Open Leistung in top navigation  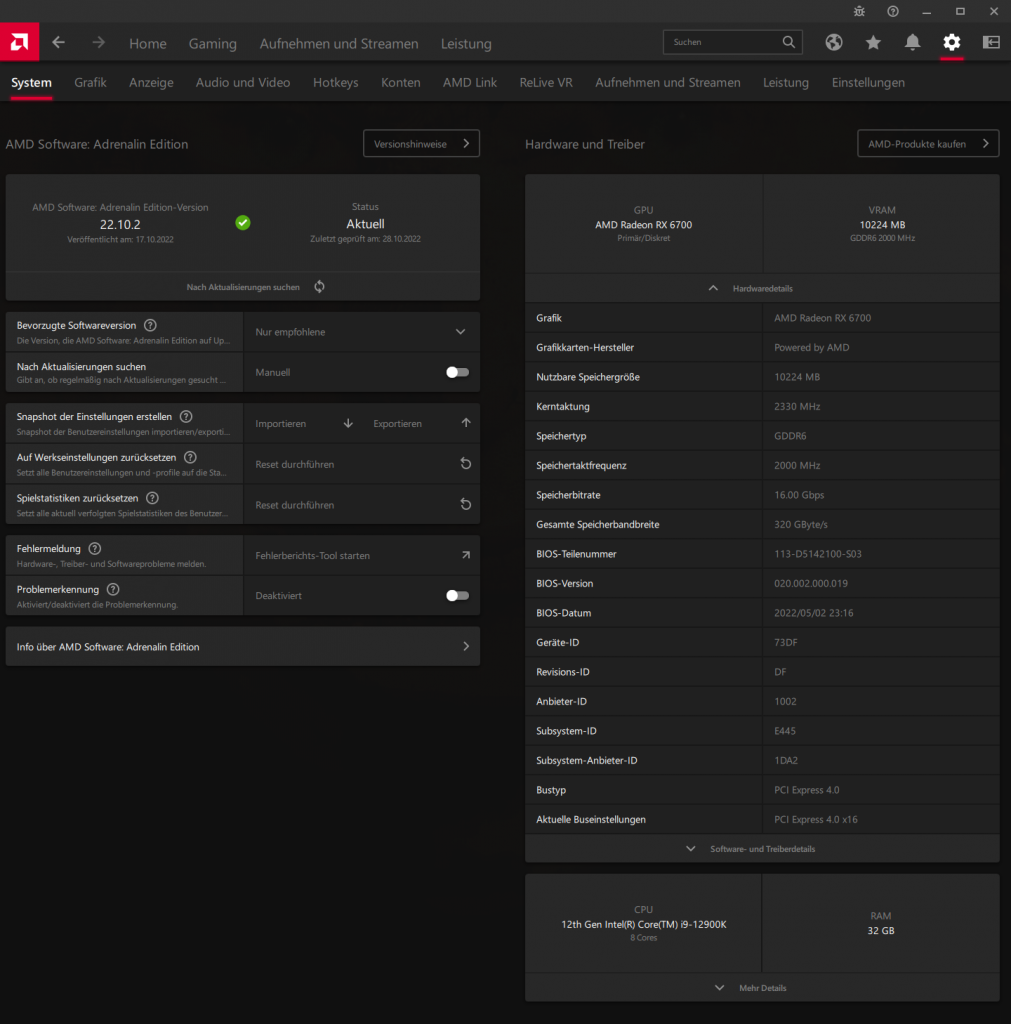[466, 44]
